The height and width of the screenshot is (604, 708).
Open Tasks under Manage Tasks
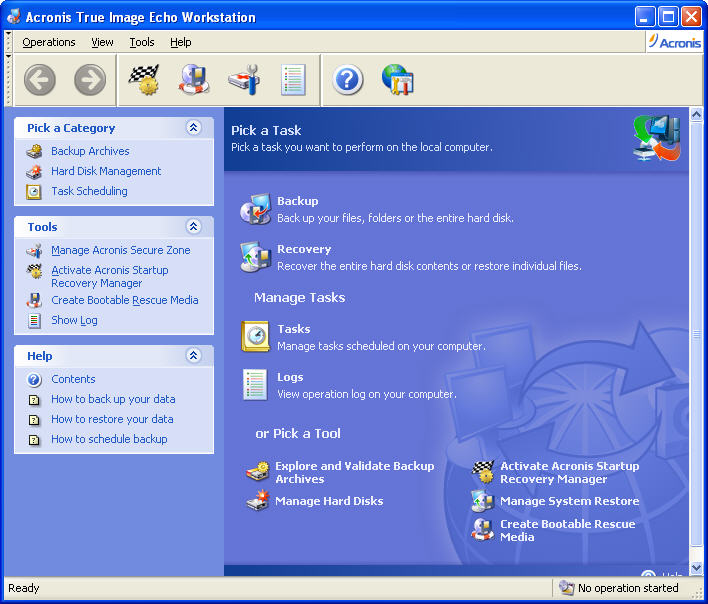click(x=293, y=329)
